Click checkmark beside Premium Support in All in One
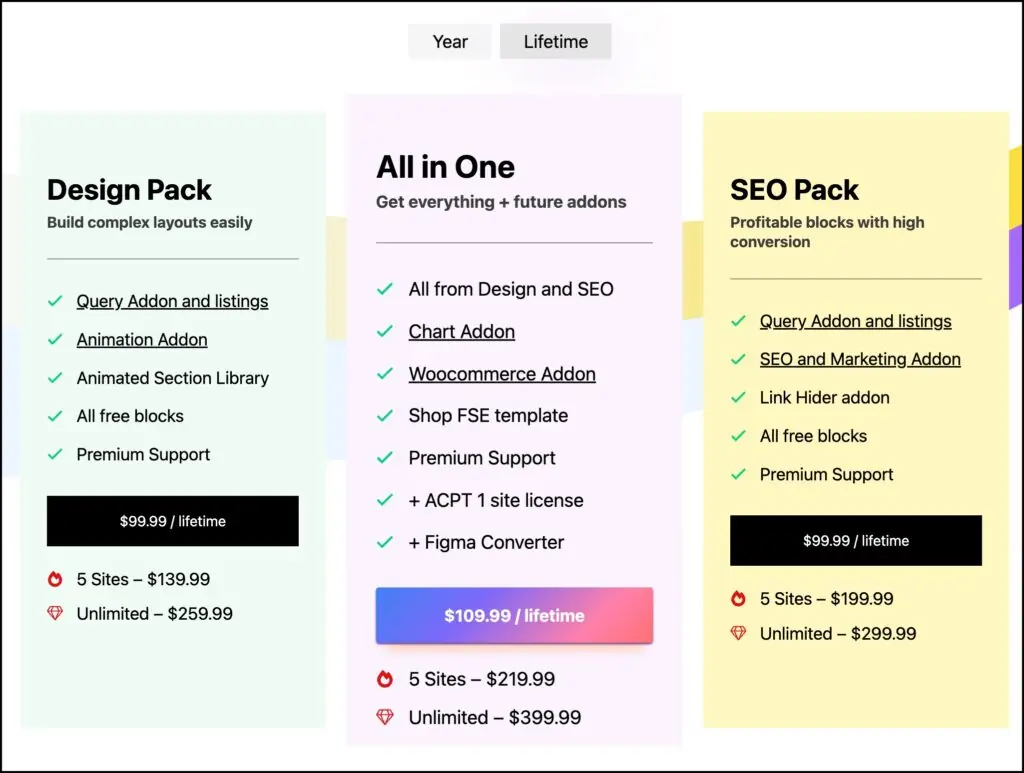1024x773 pixels. click(385, 458)
